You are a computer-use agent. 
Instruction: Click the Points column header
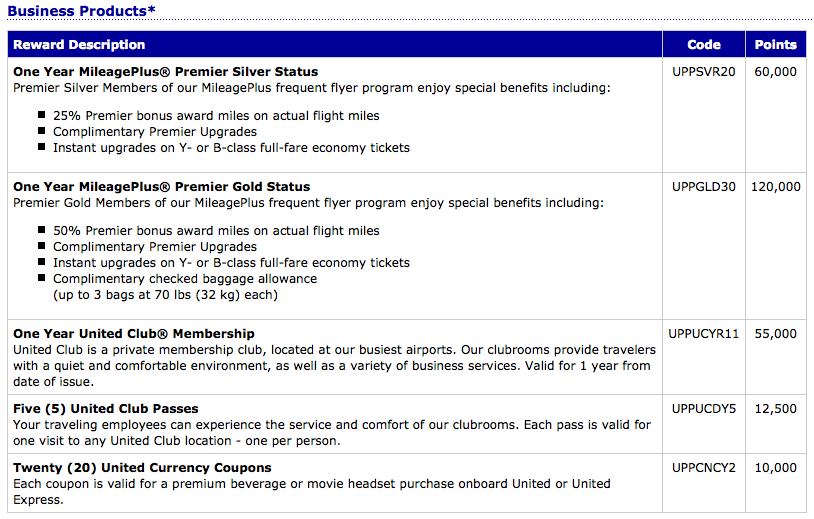click(775, 45)
